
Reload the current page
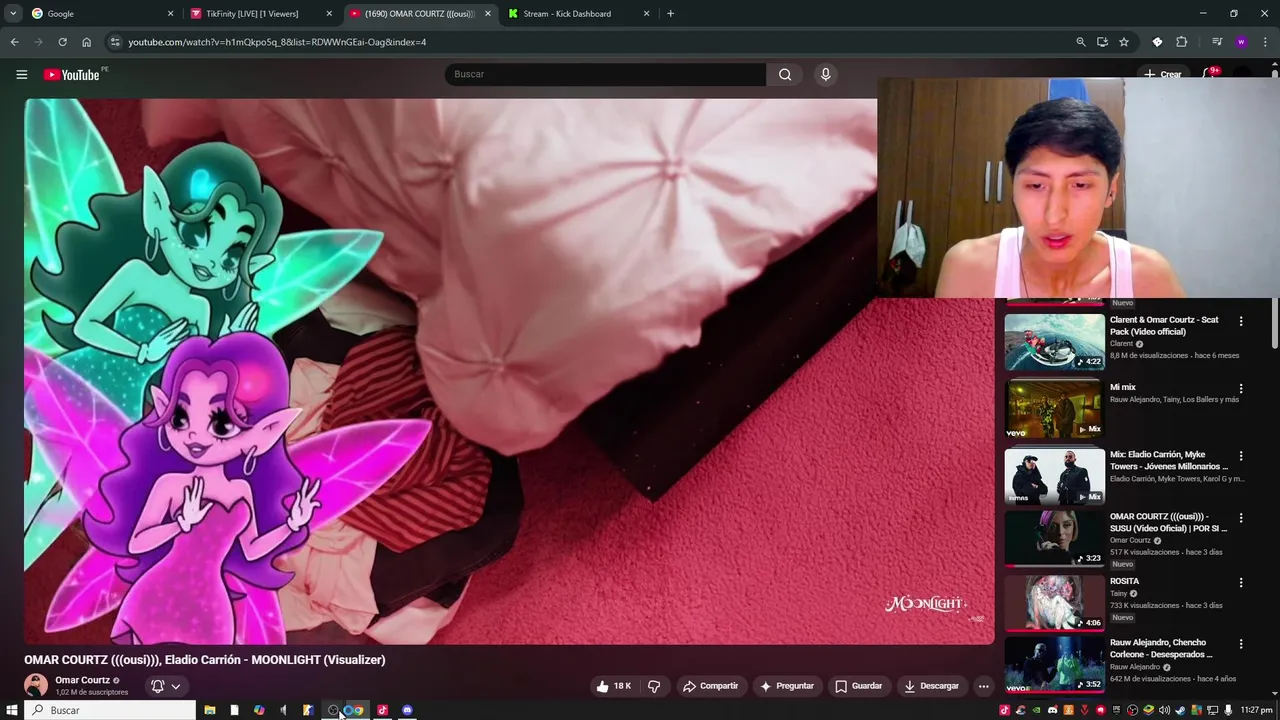pyautogui.click(x=62, y=42)
